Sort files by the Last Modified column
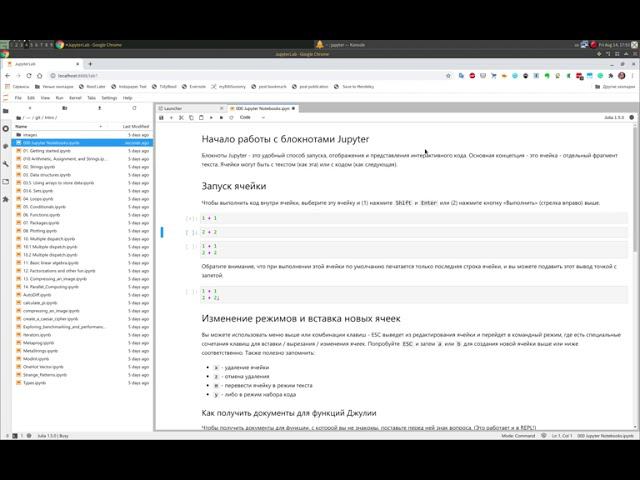 (x=136, y=127)
